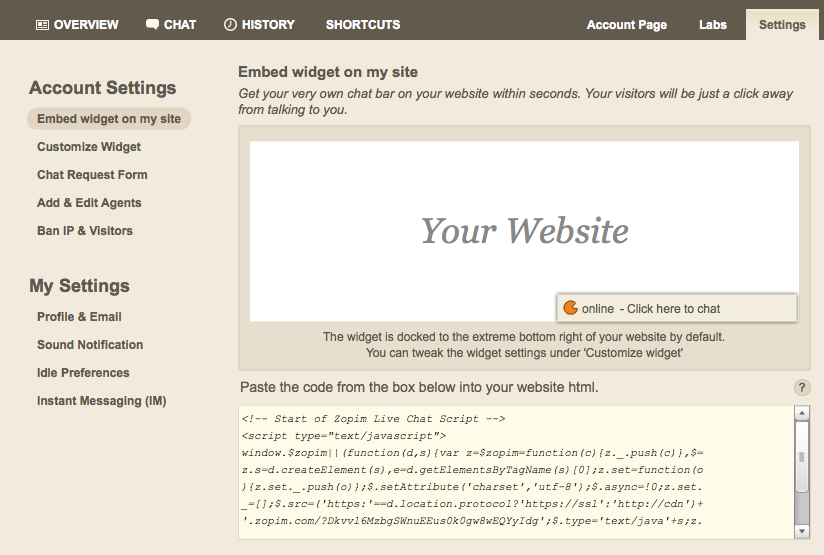Open Sound Notification settings
Image resolution: width=824 pixels, height=555 pixels.
pyautogui.click(x=90, y=345)
